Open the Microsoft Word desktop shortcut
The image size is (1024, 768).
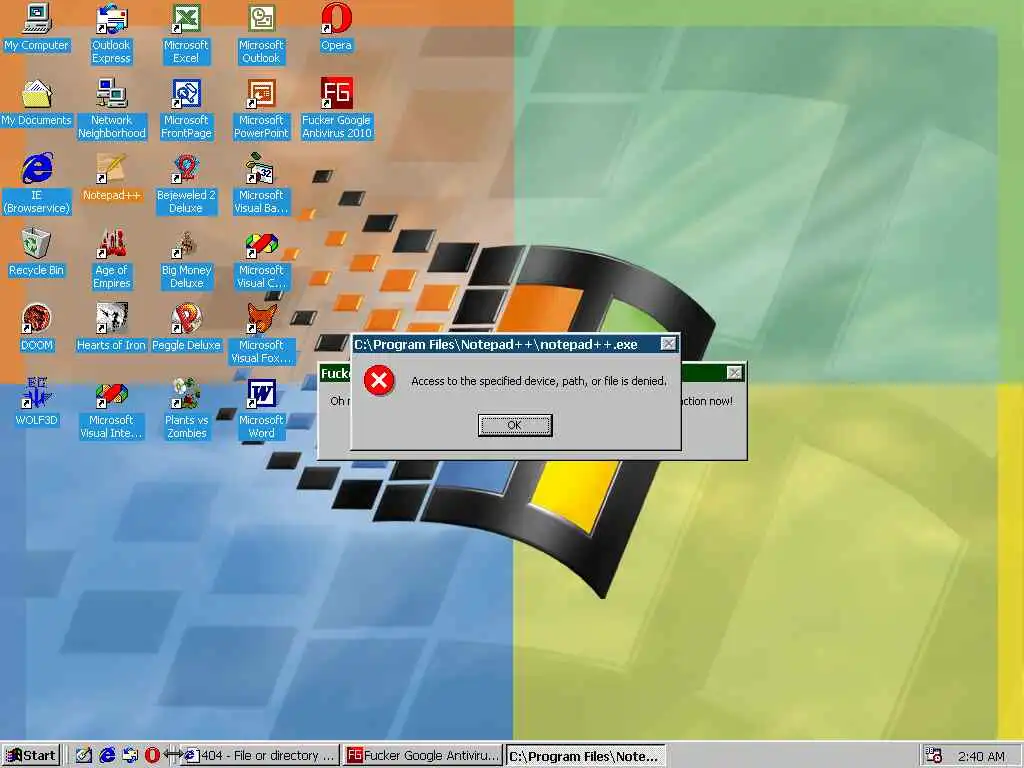(261, 409)
